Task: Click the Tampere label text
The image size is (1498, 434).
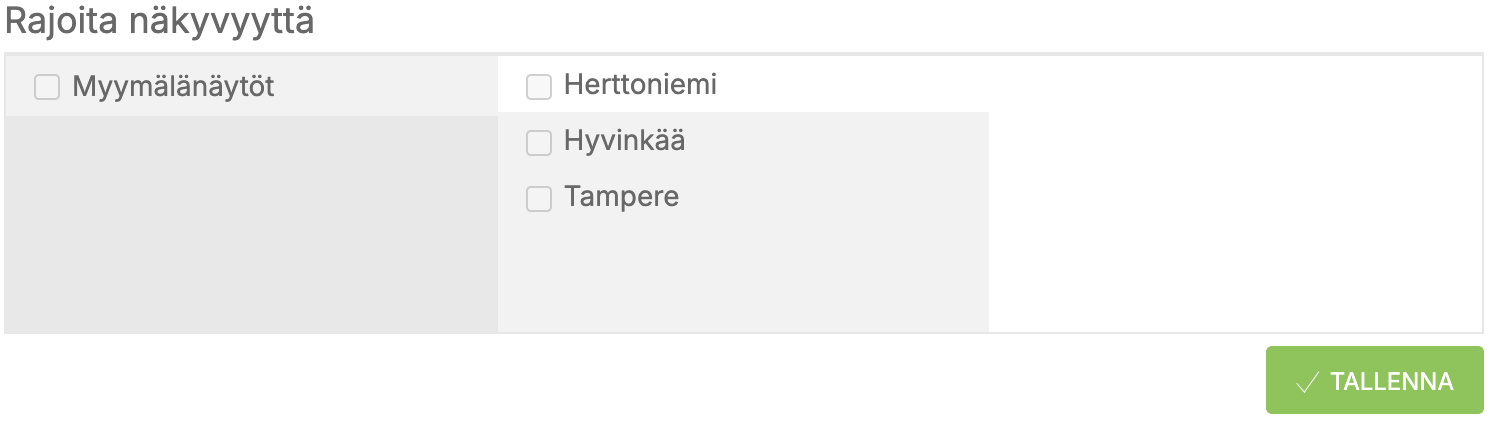Action: coord(621,197)
